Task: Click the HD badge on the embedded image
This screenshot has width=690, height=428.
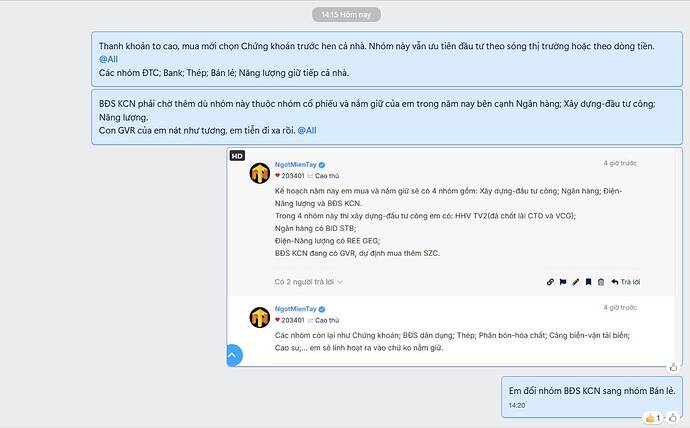Action: pos(237,156)
